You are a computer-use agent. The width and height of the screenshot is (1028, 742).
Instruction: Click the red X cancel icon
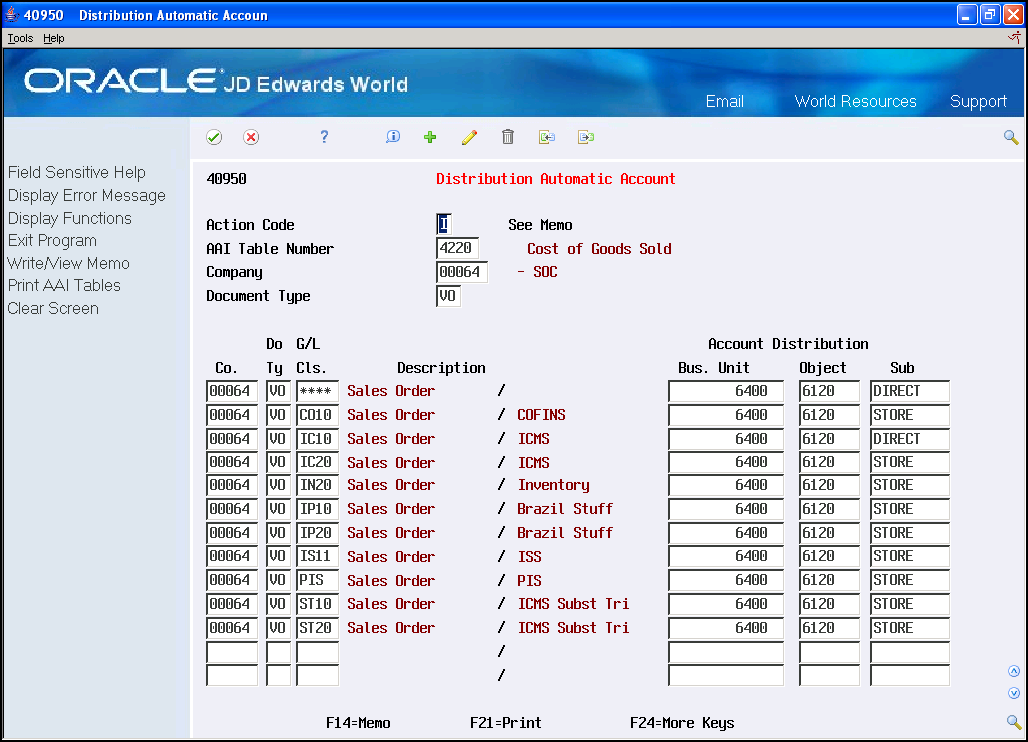(250, 137)
